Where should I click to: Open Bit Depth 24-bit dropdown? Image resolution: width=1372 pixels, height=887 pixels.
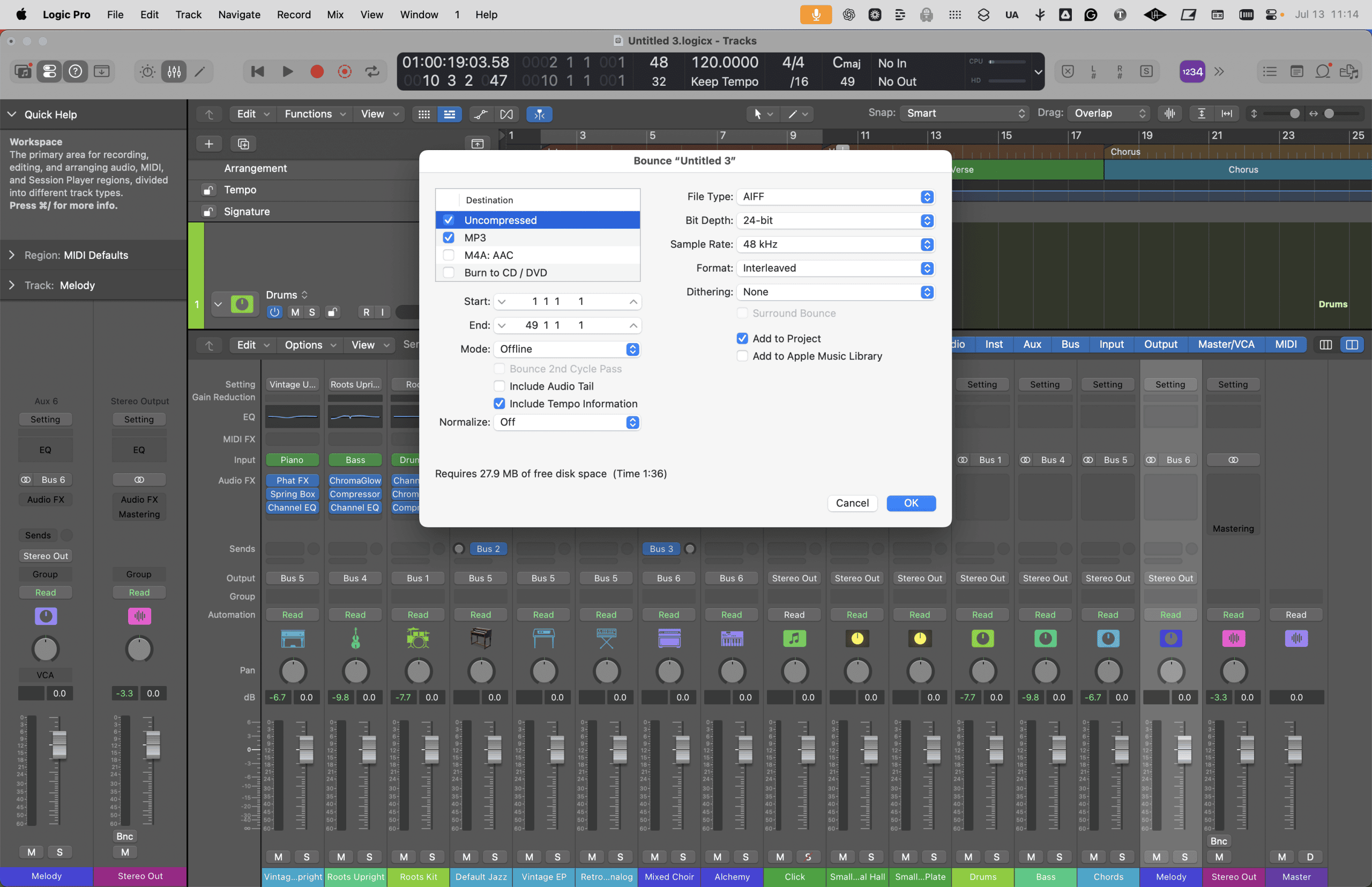coord(836,220)
